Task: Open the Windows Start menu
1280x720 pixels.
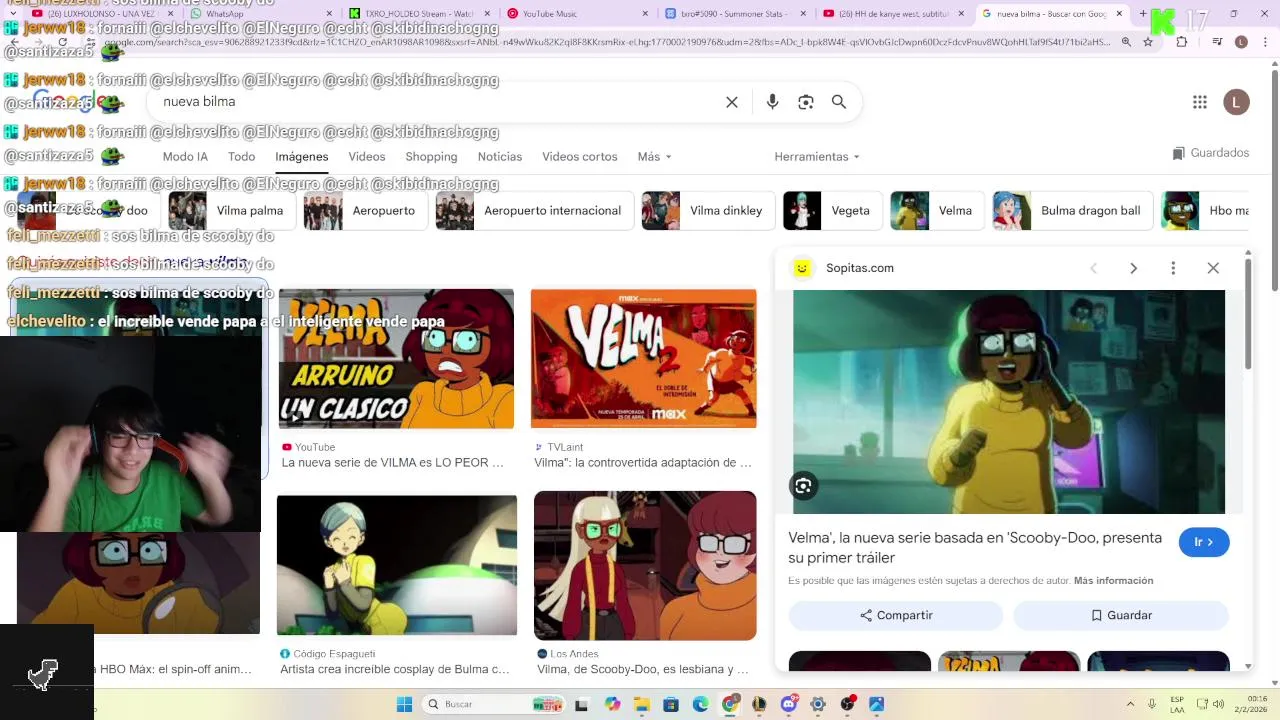Action: pos(404,704)
